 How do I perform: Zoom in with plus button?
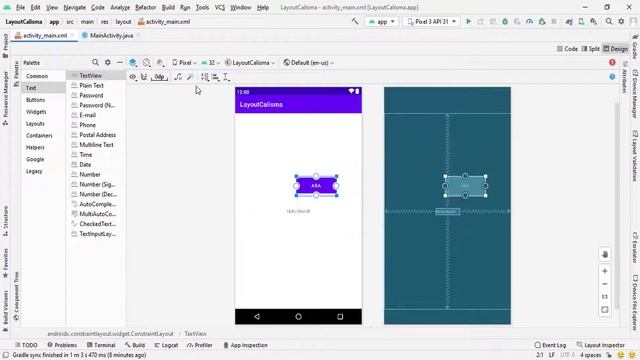(605, 271)
